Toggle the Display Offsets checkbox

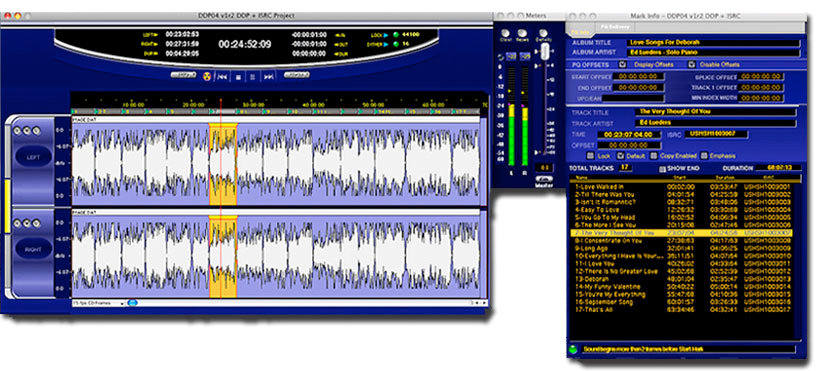pyautogui.click(x=622, y=64)
